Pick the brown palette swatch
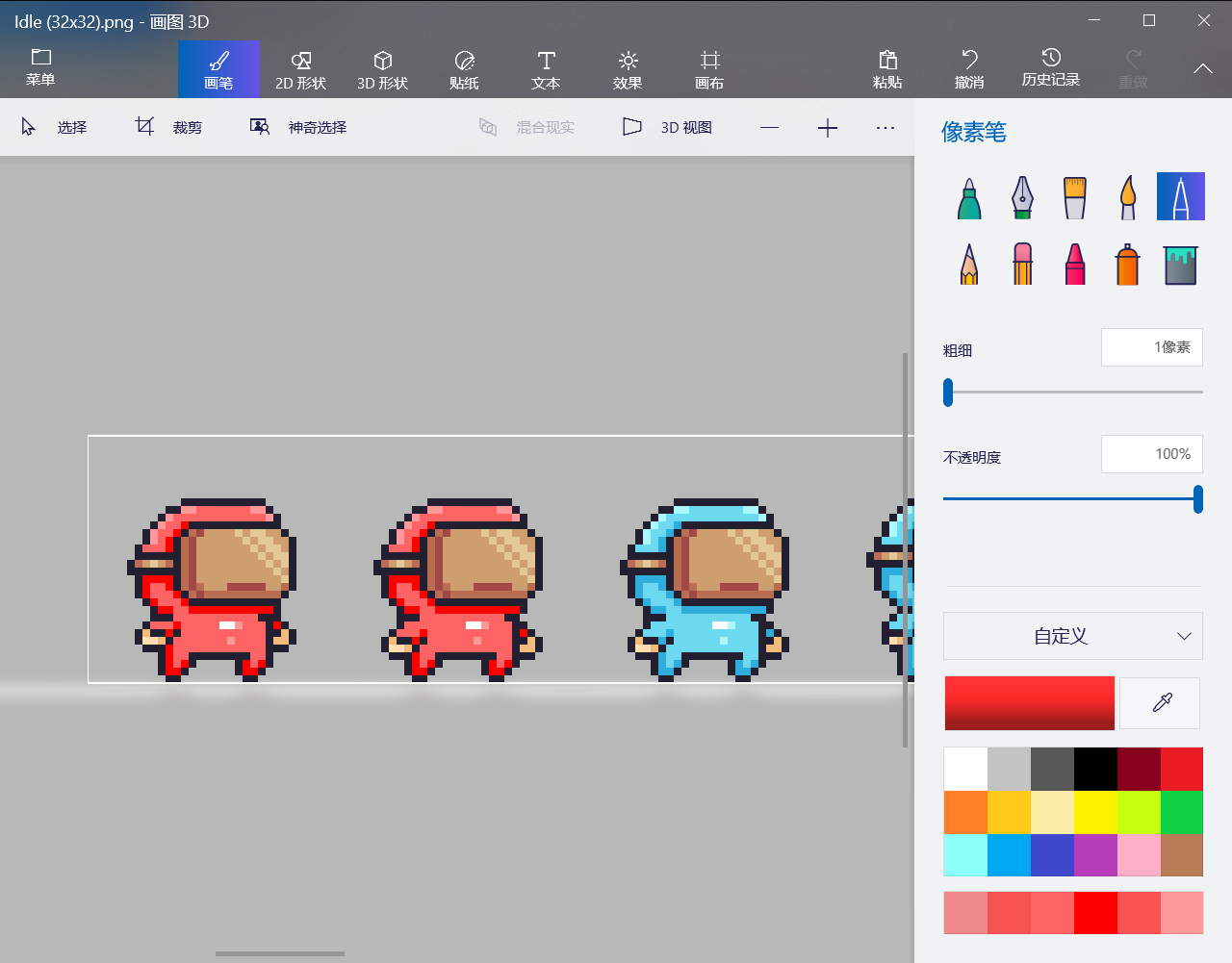The height and width of the screenshot is (963, 1232). (1182, 855)
